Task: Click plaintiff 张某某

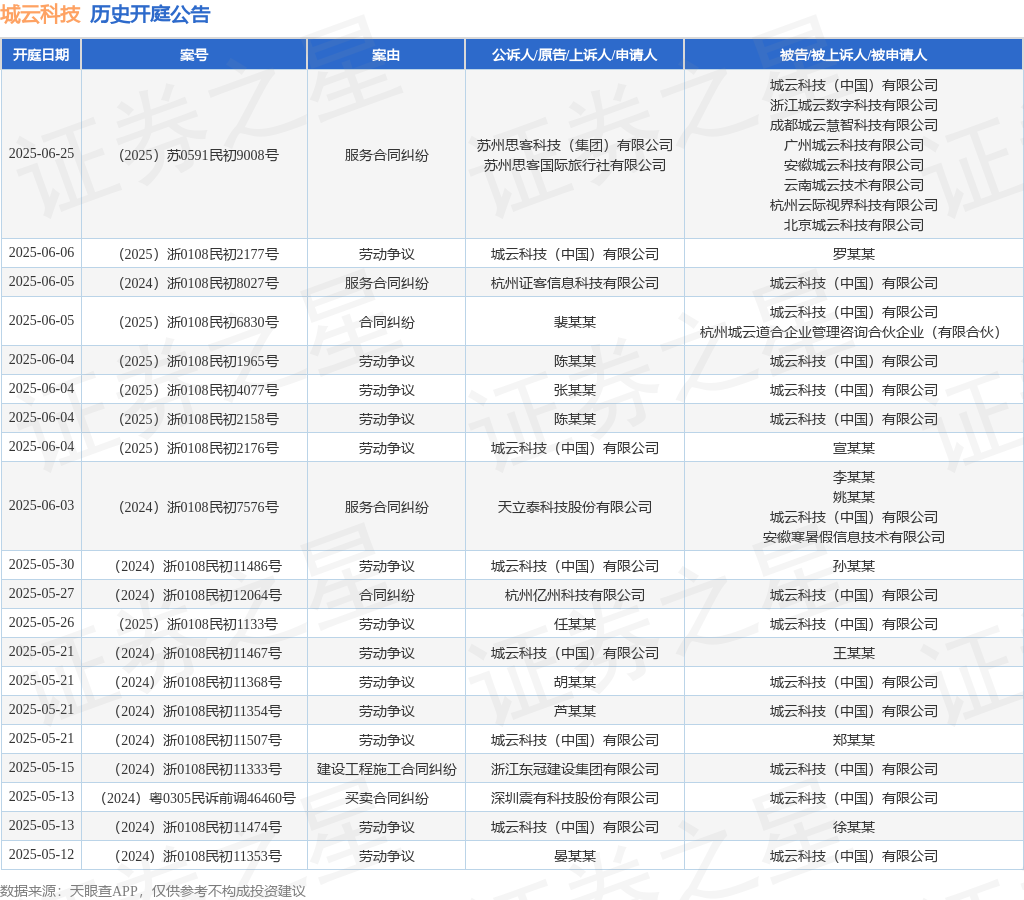Action: click(575, 390)
